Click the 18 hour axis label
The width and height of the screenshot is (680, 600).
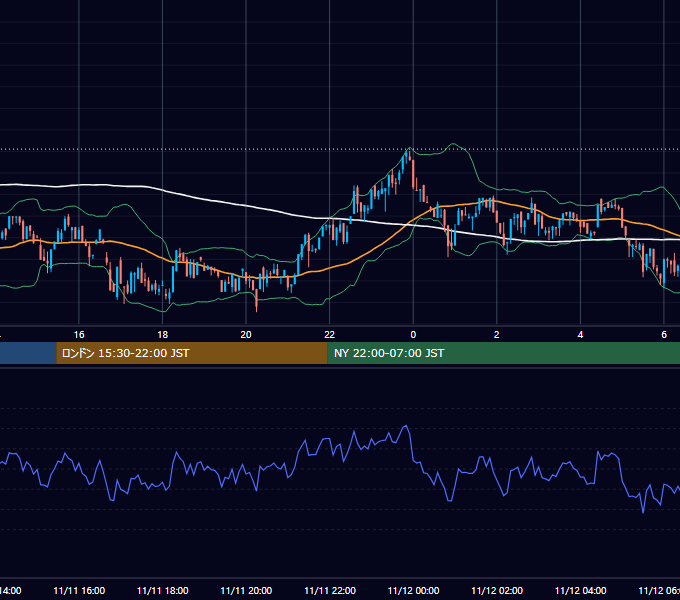click(x=163, y=335)
